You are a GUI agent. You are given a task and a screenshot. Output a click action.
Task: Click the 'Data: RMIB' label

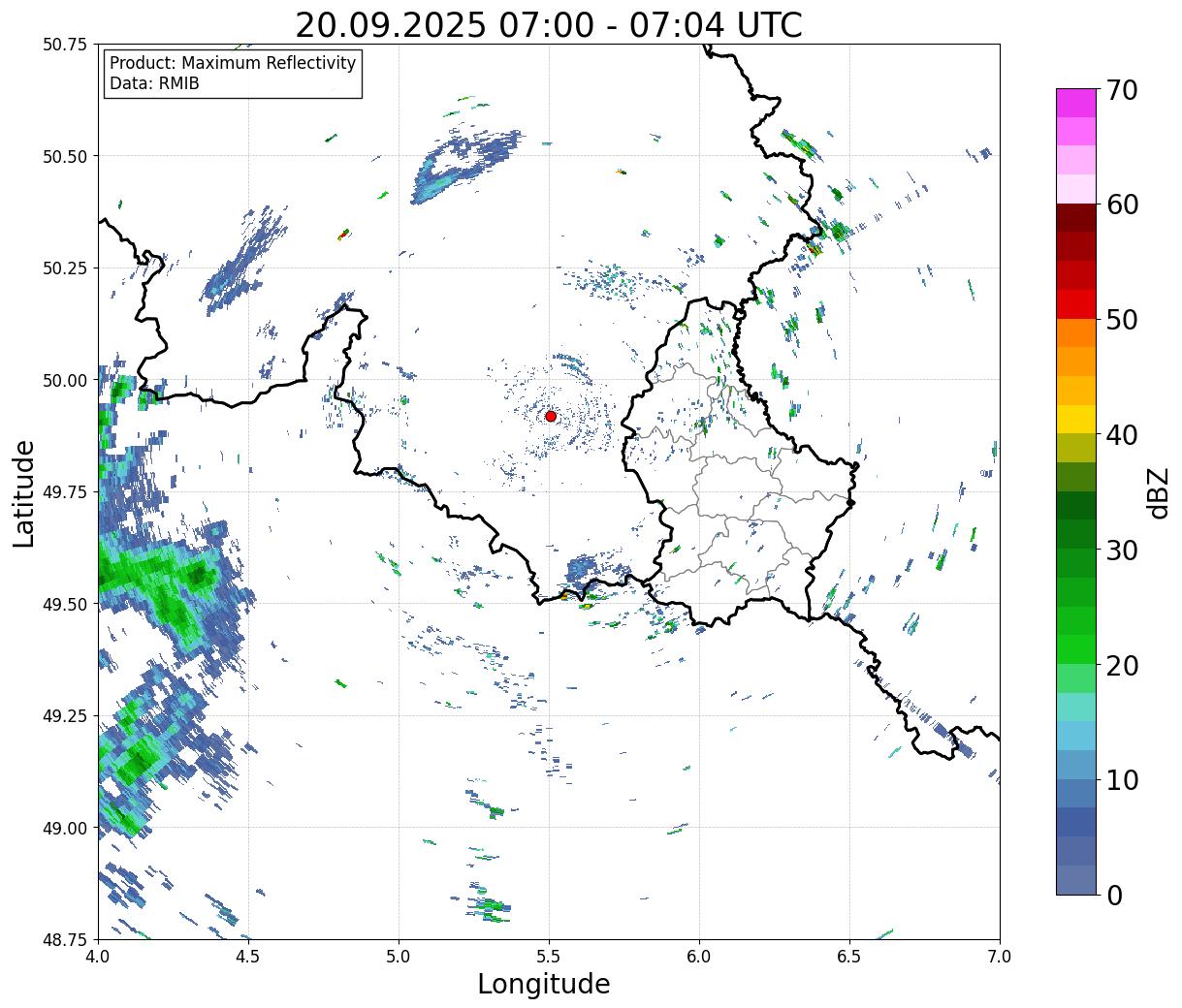tap(154, 83)
